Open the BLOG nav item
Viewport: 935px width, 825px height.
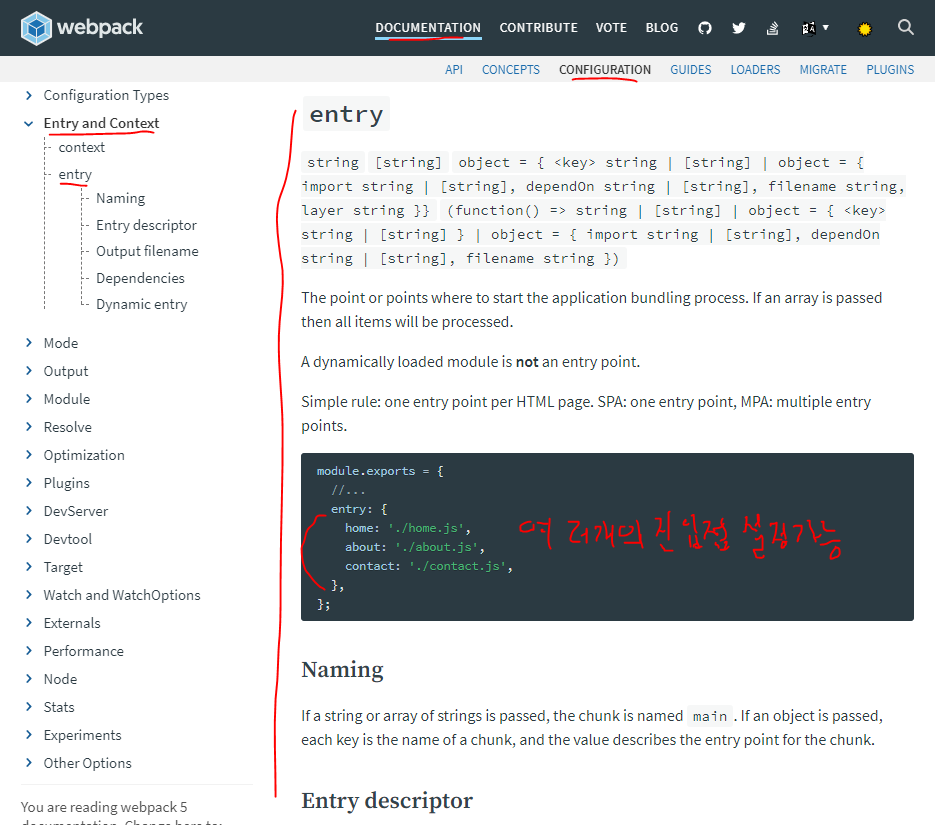coord(661,27)
